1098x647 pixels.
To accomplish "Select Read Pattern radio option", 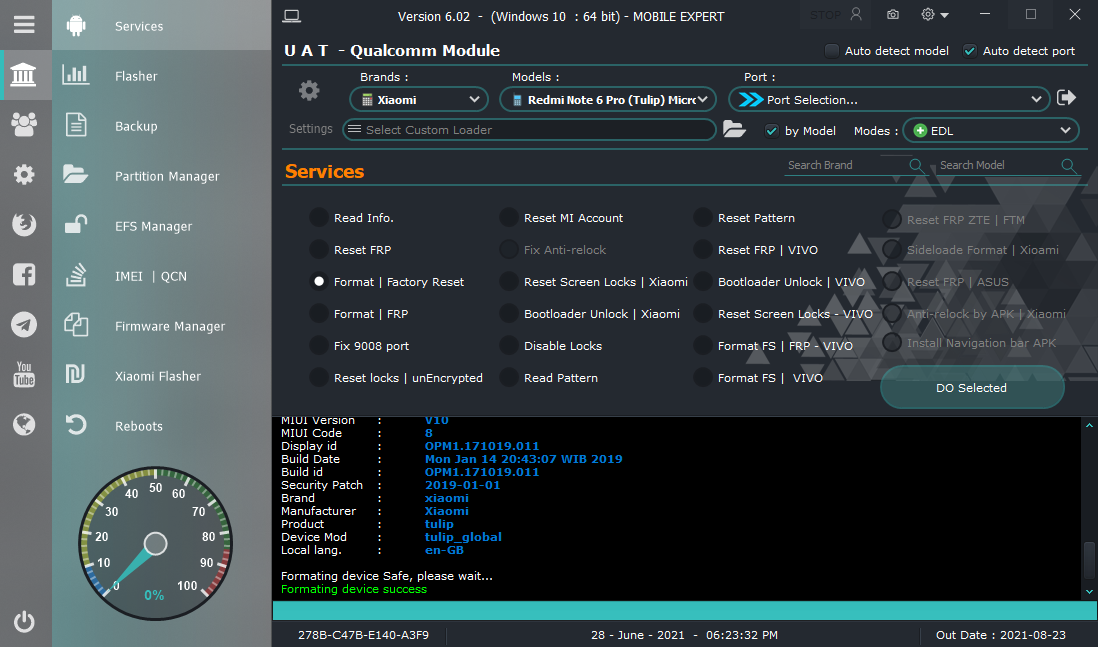I will (x=508, y=377).
